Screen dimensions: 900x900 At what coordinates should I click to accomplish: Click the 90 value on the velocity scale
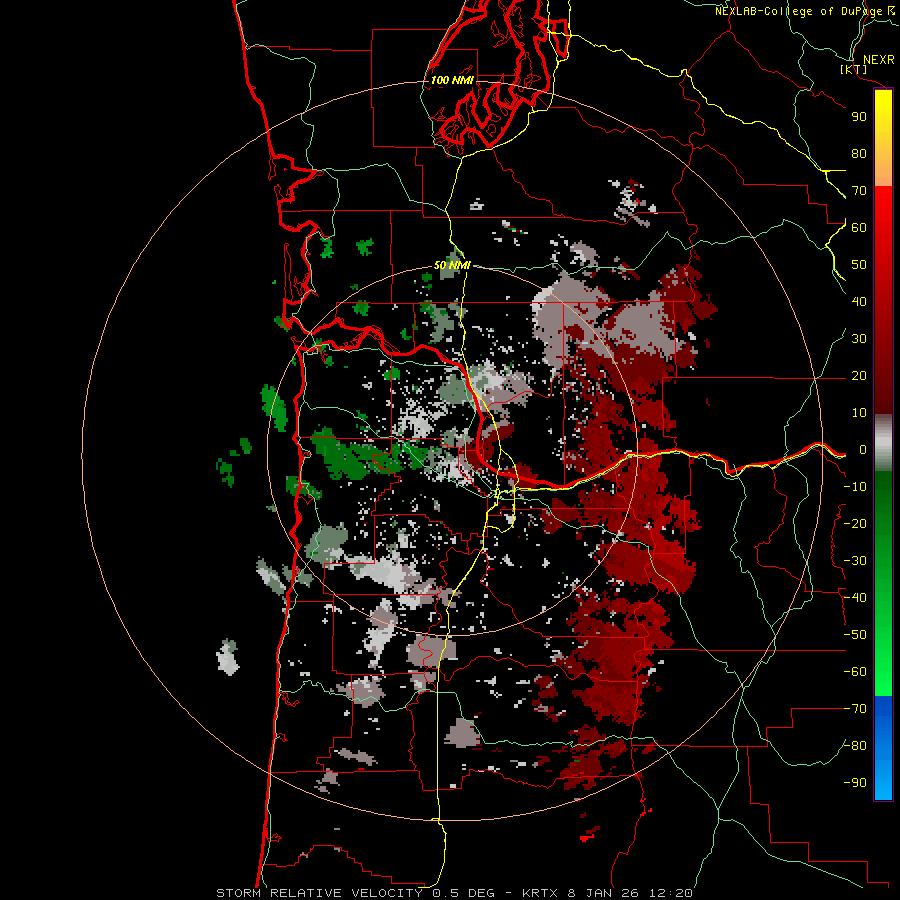(x=859, y=117)
